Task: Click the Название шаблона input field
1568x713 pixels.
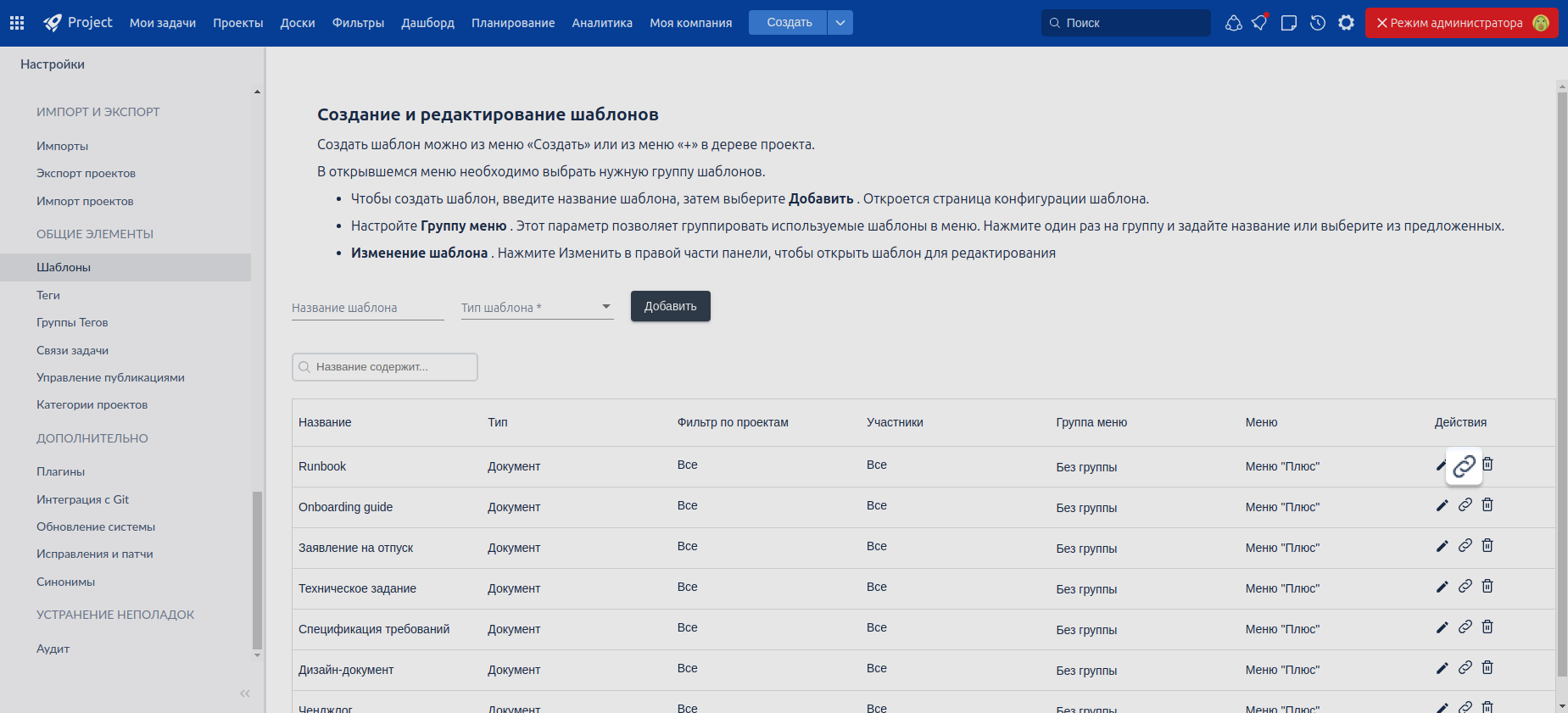Action: click(x=367, y=308)
